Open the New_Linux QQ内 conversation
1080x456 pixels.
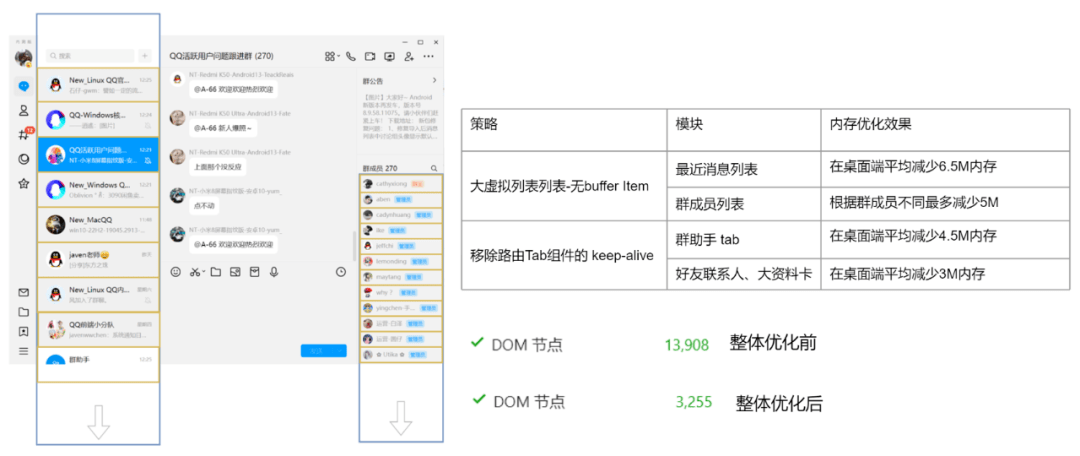98,295
